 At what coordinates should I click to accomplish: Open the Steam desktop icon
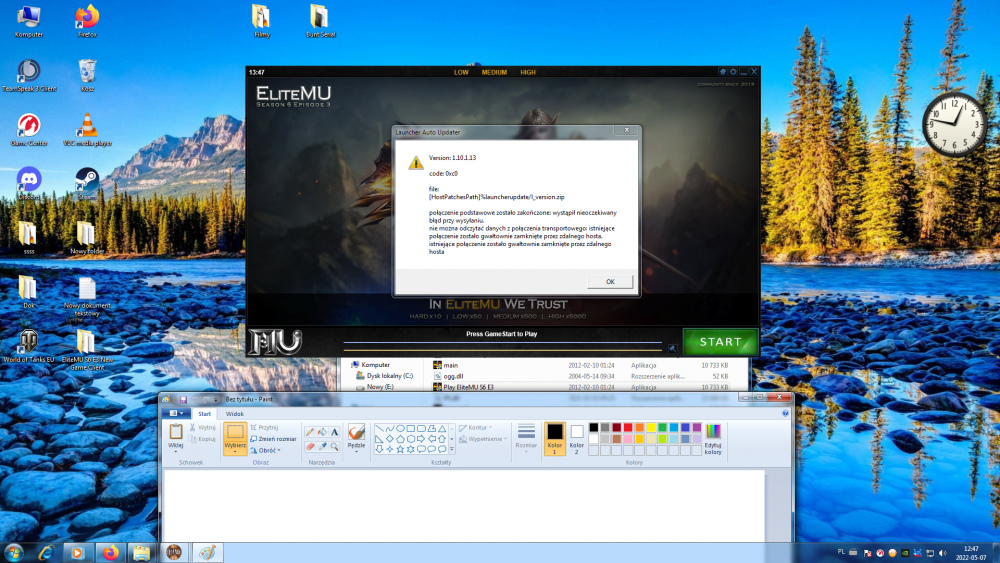(x=87, y=184)
